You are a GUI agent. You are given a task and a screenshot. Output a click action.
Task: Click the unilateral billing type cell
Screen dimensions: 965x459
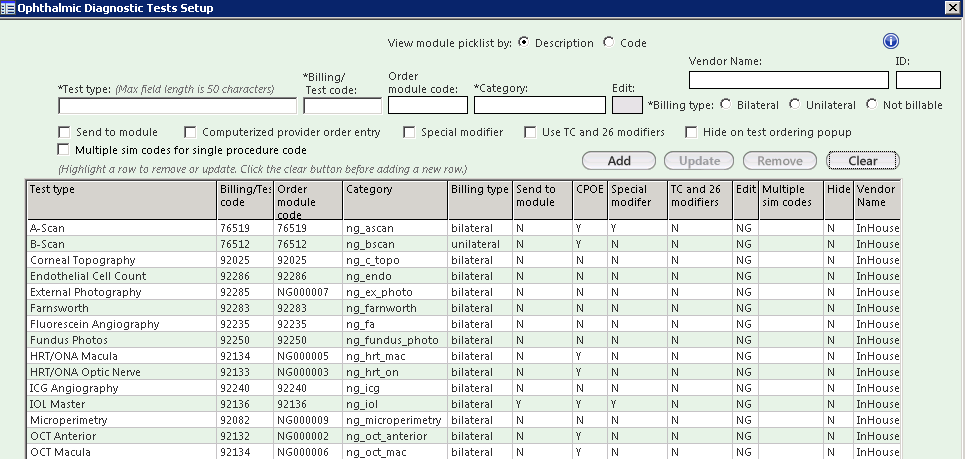click(x=480, y=244)
